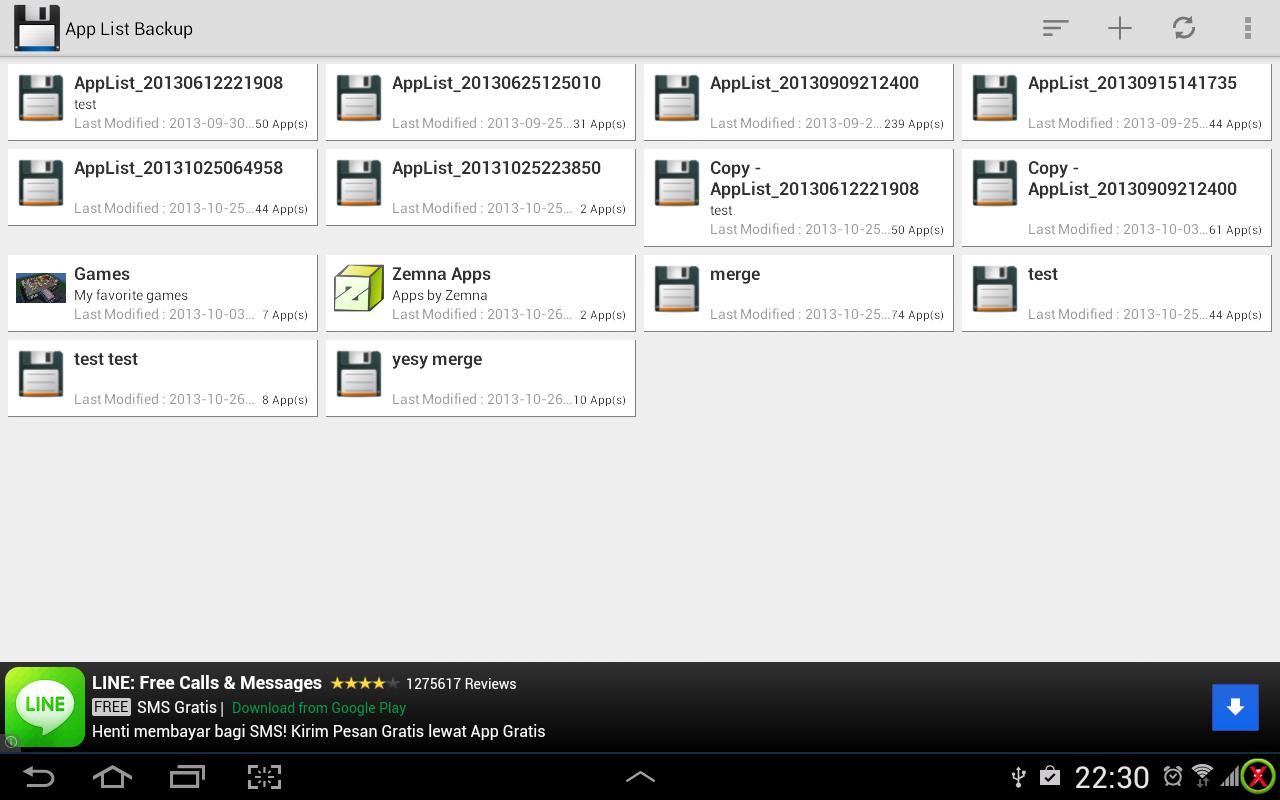
Task: Click floppy icon of the single "test" list
Action: [x=995, y=290]
